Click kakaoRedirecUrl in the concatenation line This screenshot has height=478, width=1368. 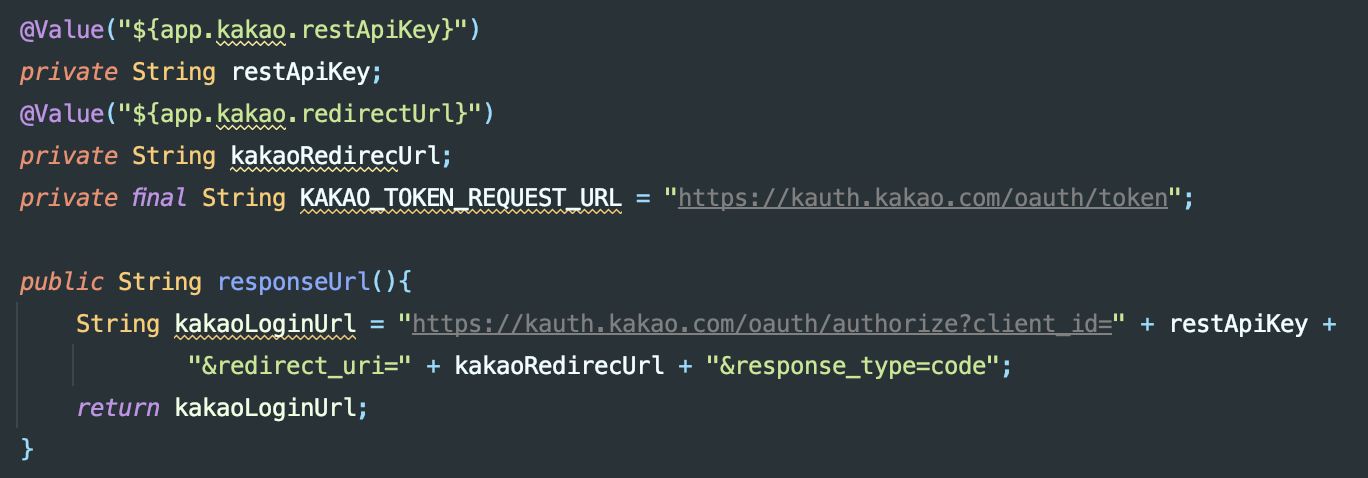[559, 366]
